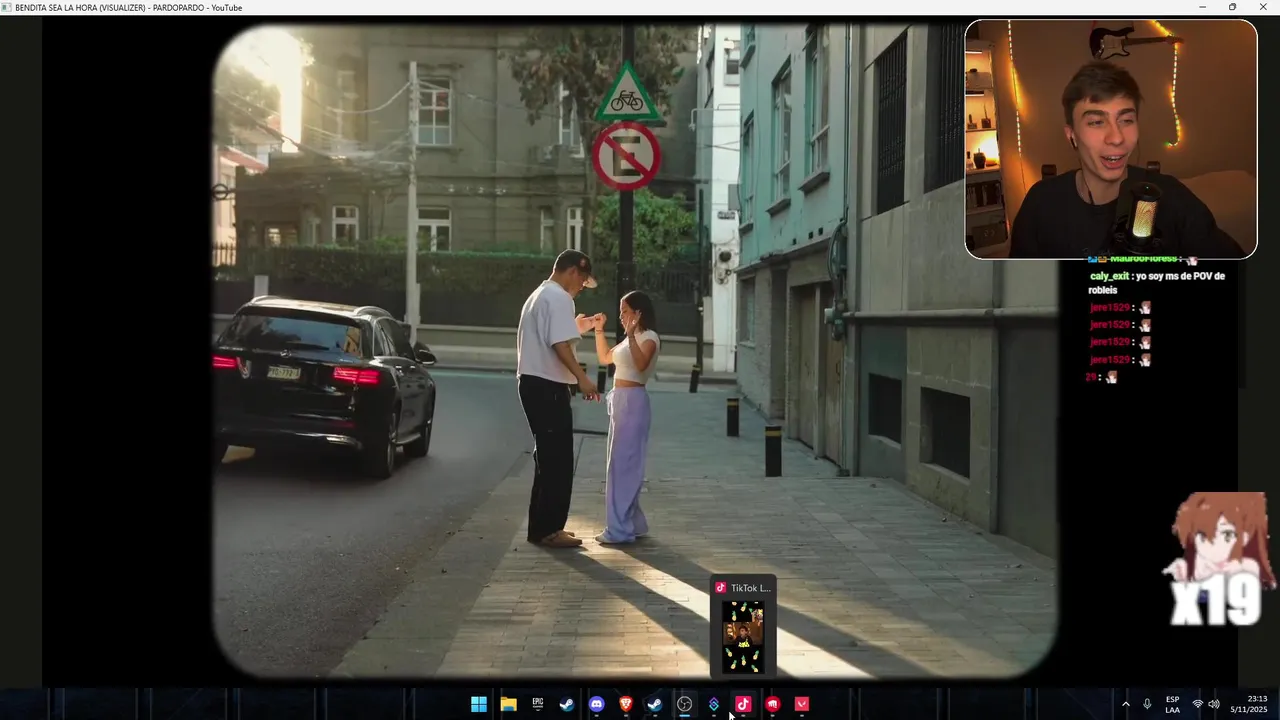Screen dimensions: 1280x720
Task: Minimize the YouTube window
Action: click(1203, 7)
